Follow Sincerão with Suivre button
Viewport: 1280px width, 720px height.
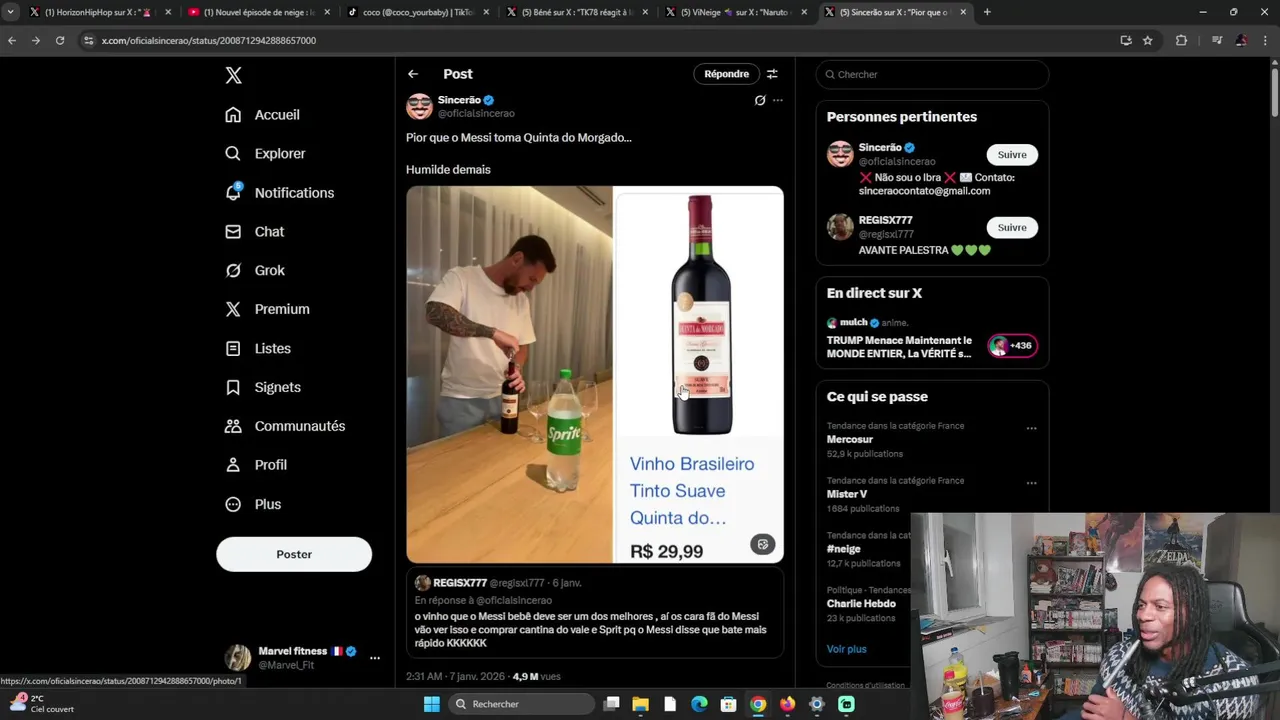coord(1012,155)
